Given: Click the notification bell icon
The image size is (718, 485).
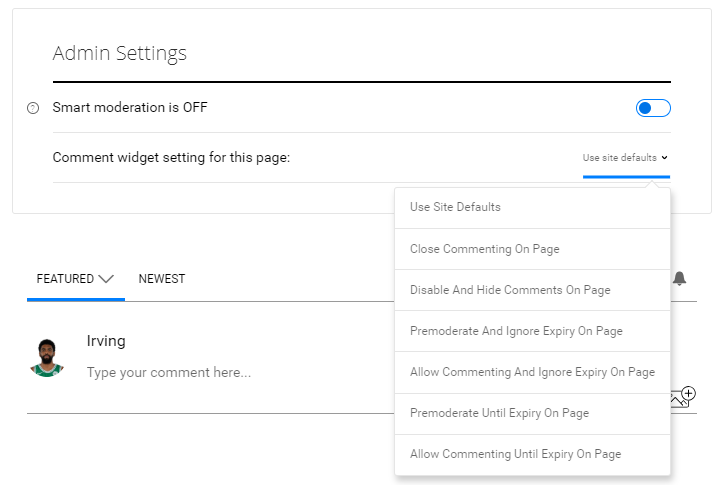Looking at the screenshot, I should [680, 279].
